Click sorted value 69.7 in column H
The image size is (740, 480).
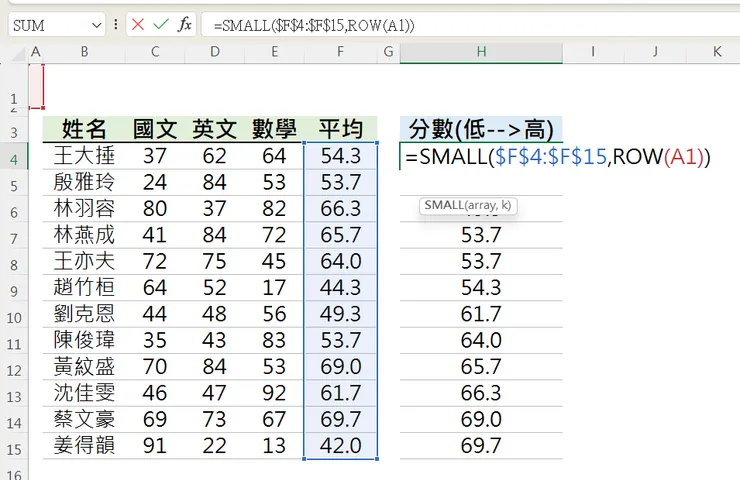click(x=481, y=446)
